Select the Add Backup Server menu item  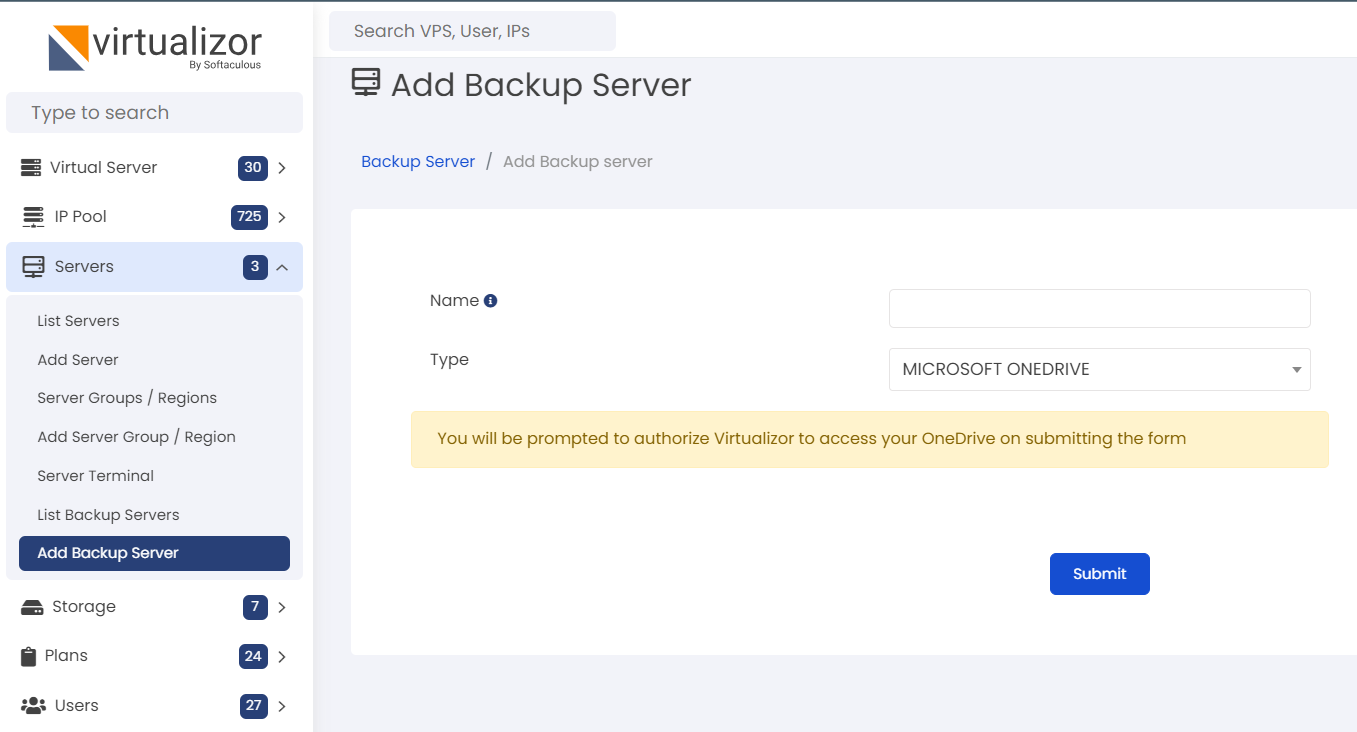coord(154,553)
